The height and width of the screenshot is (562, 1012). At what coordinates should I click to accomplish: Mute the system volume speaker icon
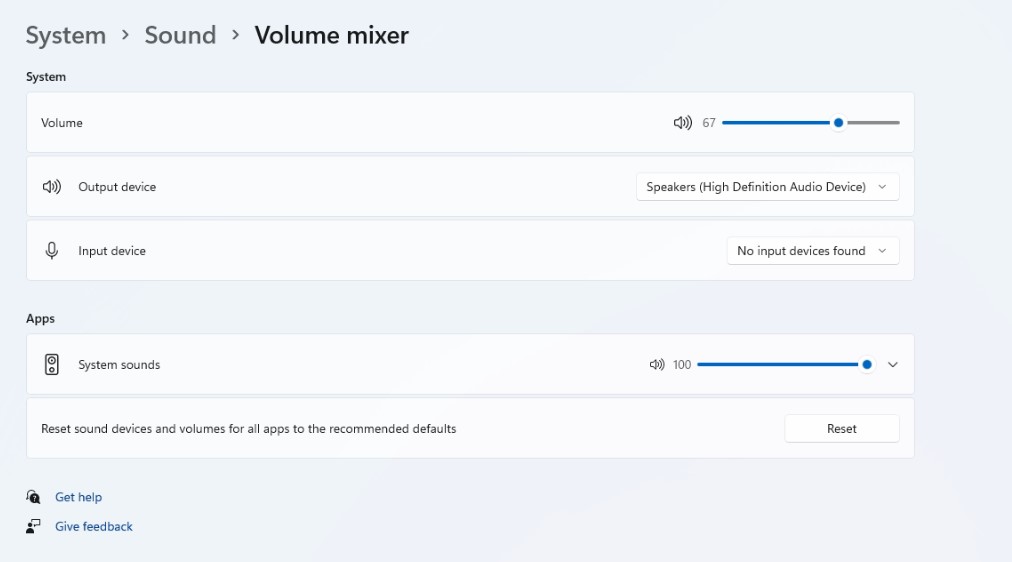pos(682,123)
